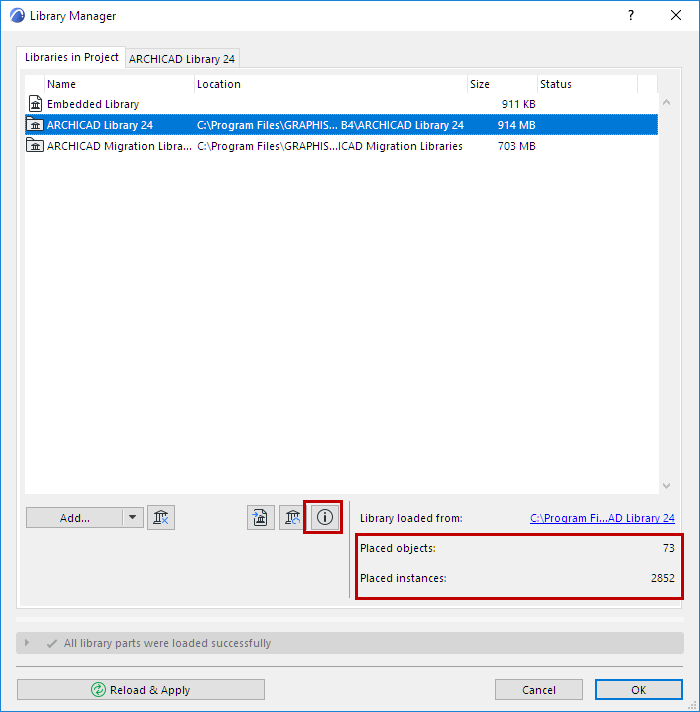Image resolution: width=700 pixels, height=712 pixels.
Task: Click the Name column header
Action: tap(119, 84)
